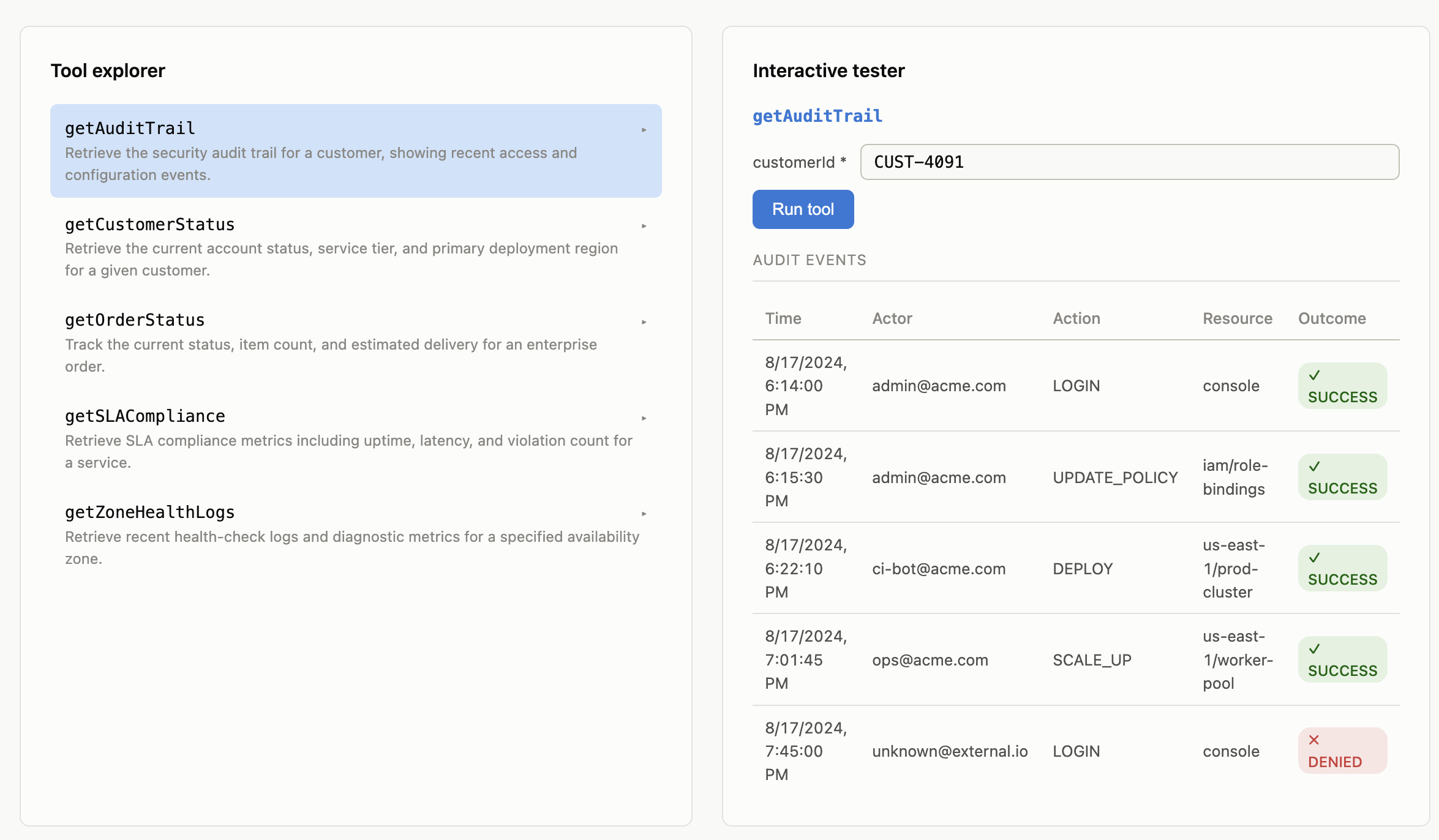Click the Resource column header

click(1238, 318)
